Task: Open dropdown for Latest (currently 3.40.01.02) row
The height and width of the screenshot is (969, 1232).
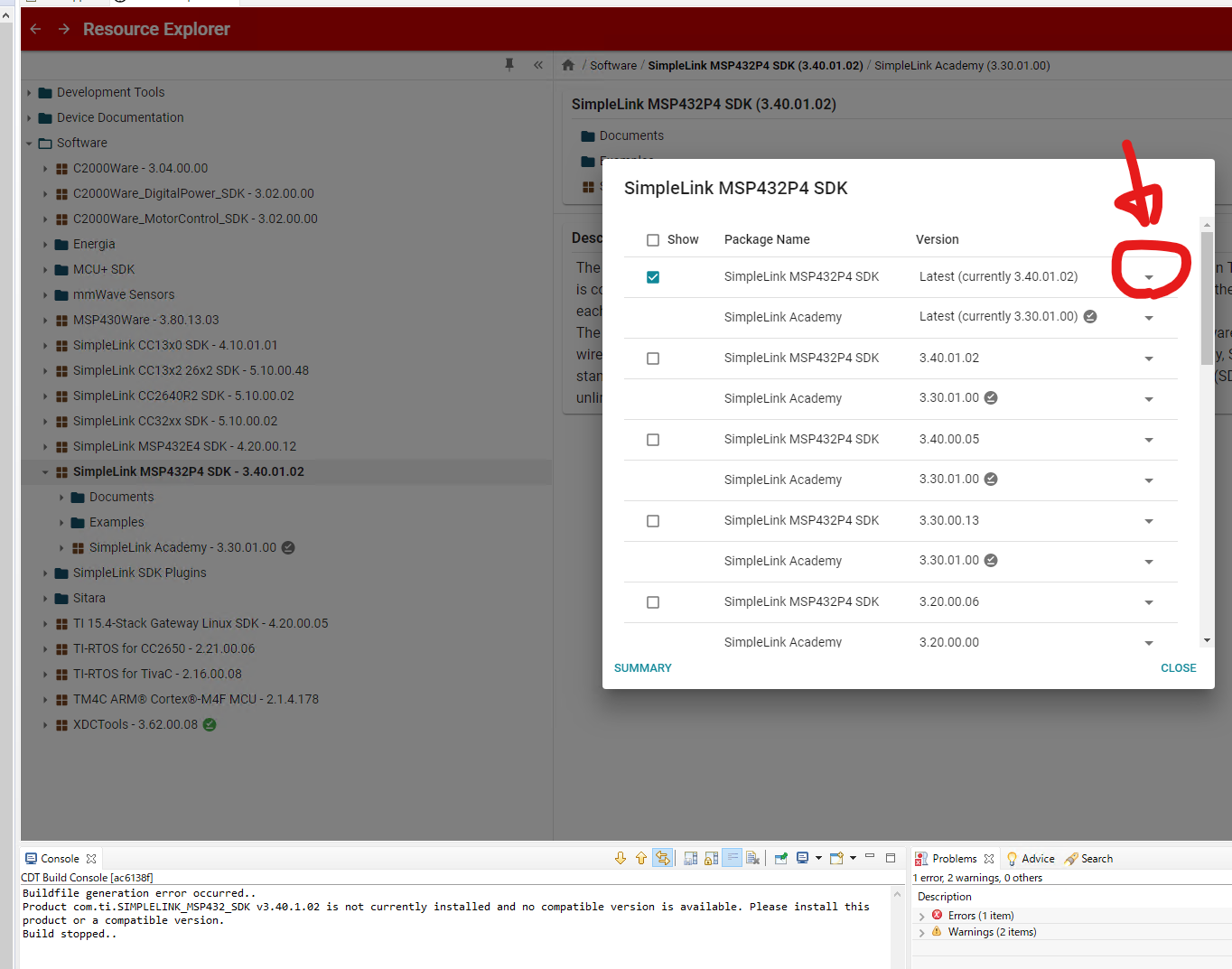Action: pos(1149,277)
